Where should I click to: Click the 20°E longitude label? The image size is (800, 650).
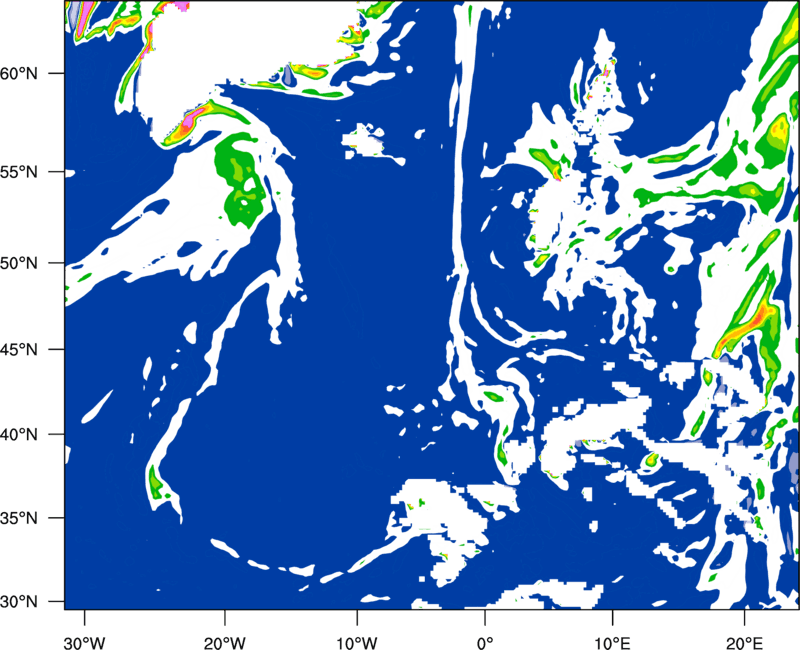coord(744,643)
